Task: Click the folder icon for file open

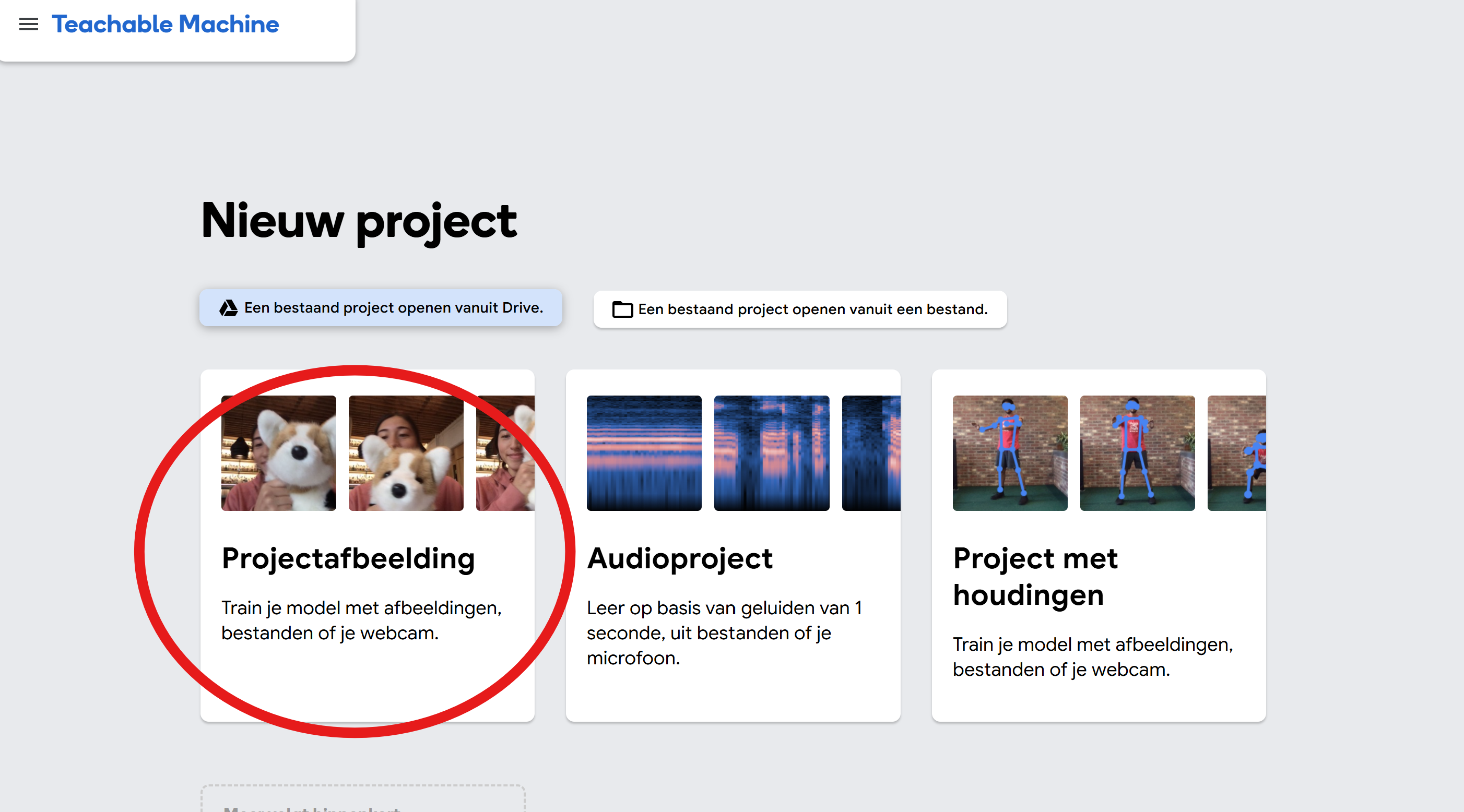Action: 622,309
